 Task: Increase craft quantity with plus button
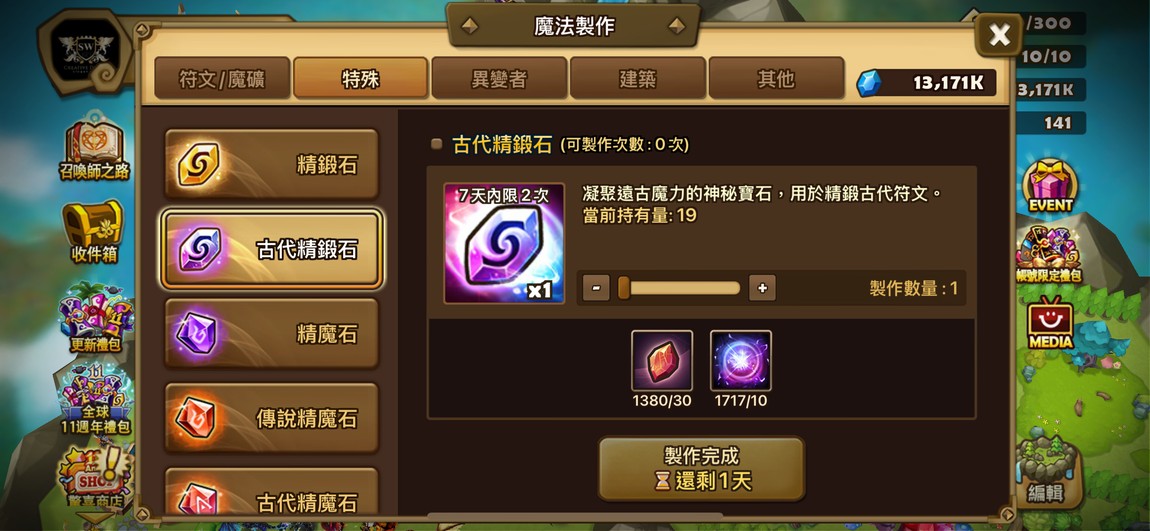pyautogui.click(x=762, y=288)
